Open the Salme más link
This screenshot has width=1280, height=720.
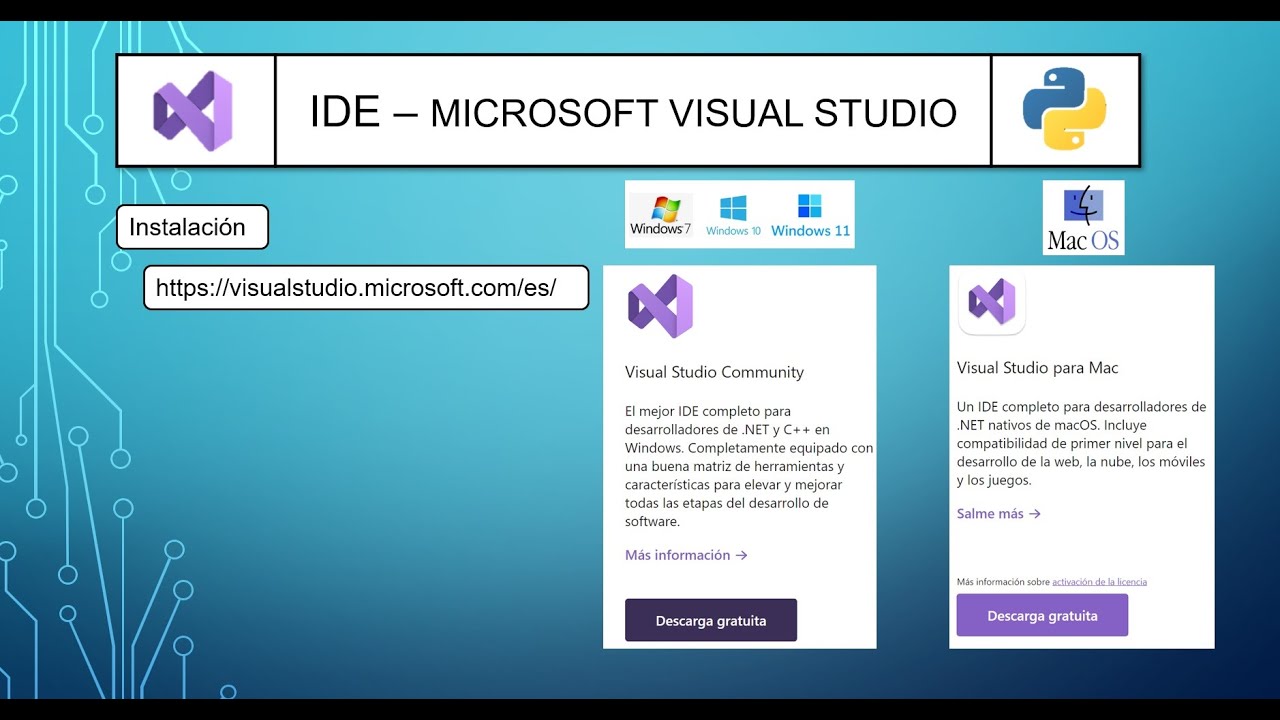pyautogui.click(x=999, y=513)
